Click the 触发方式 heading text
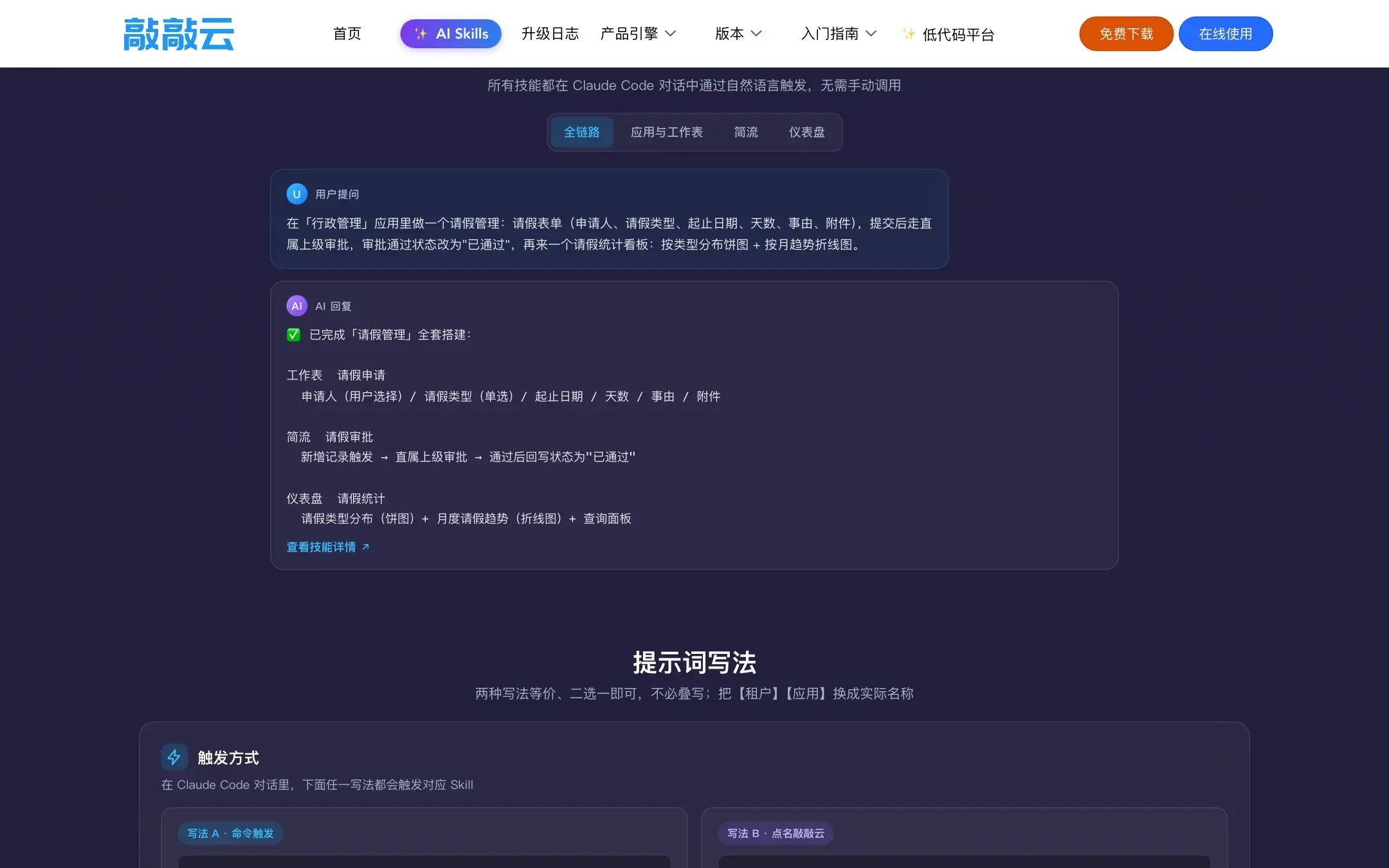This screenshot has width=1389, height=868. (228, 757)
